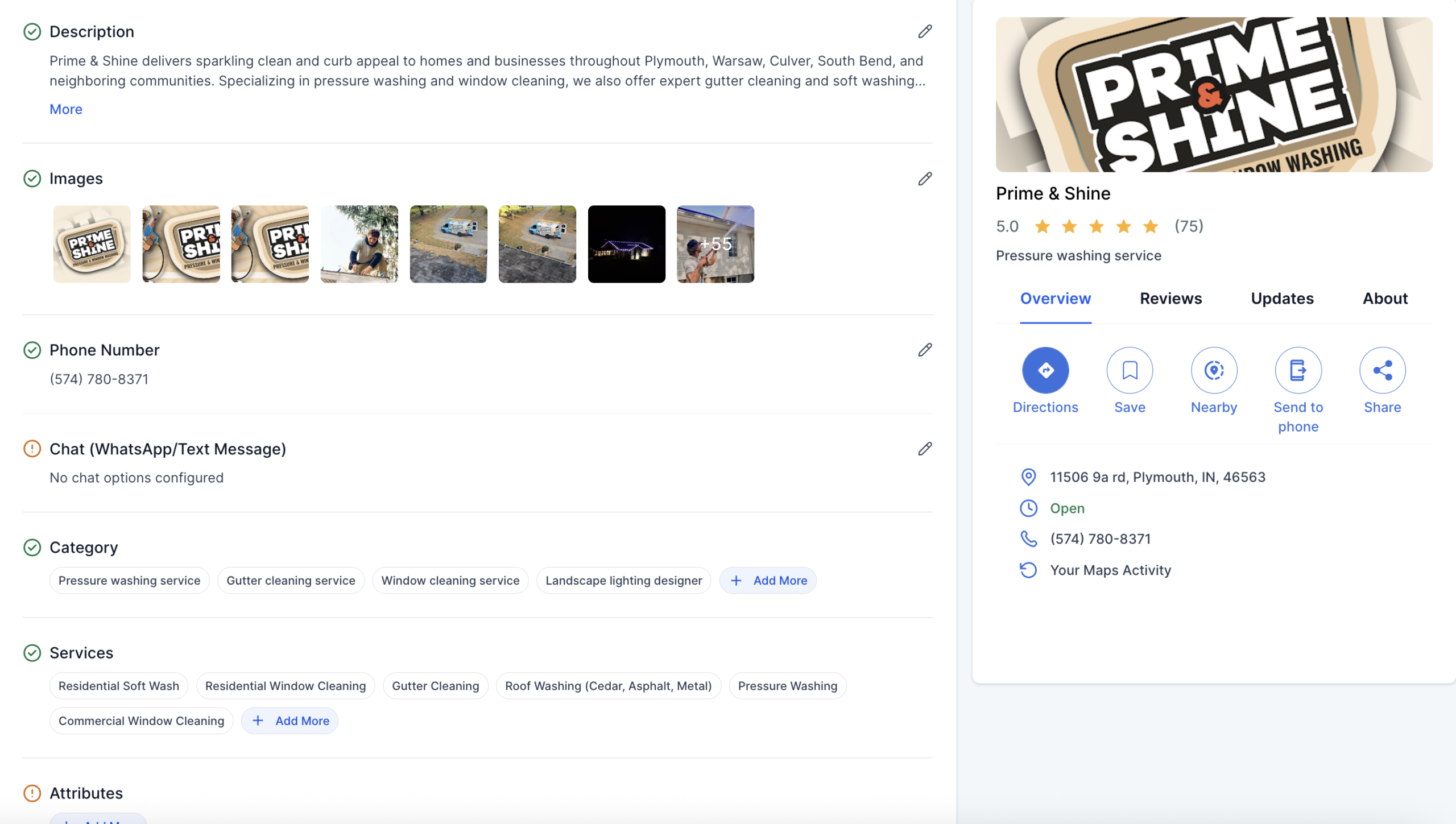The height and width of the screenshot is (824, 1456).
Task: Click the Open hours status text
Action: tap(1067, 508)
